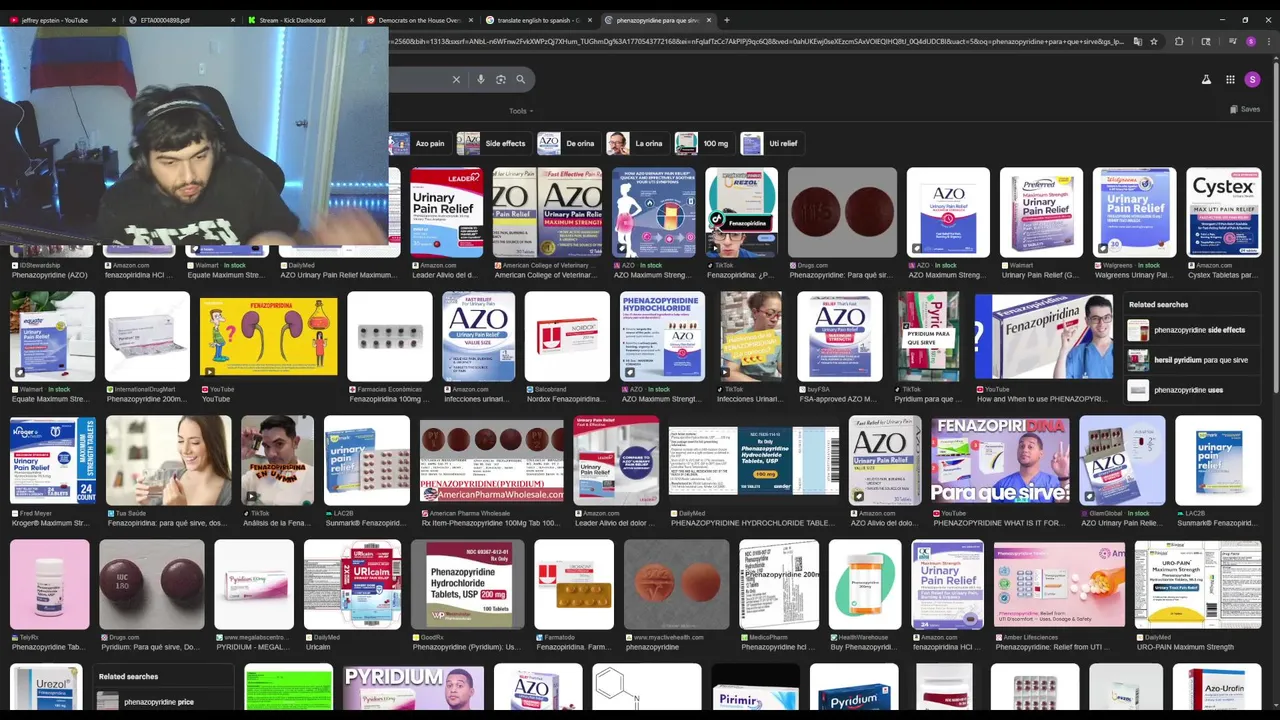Screen dimensions: 1280x720
Task: Filter images by '100 mg' chip
Action: click(704, 143)
